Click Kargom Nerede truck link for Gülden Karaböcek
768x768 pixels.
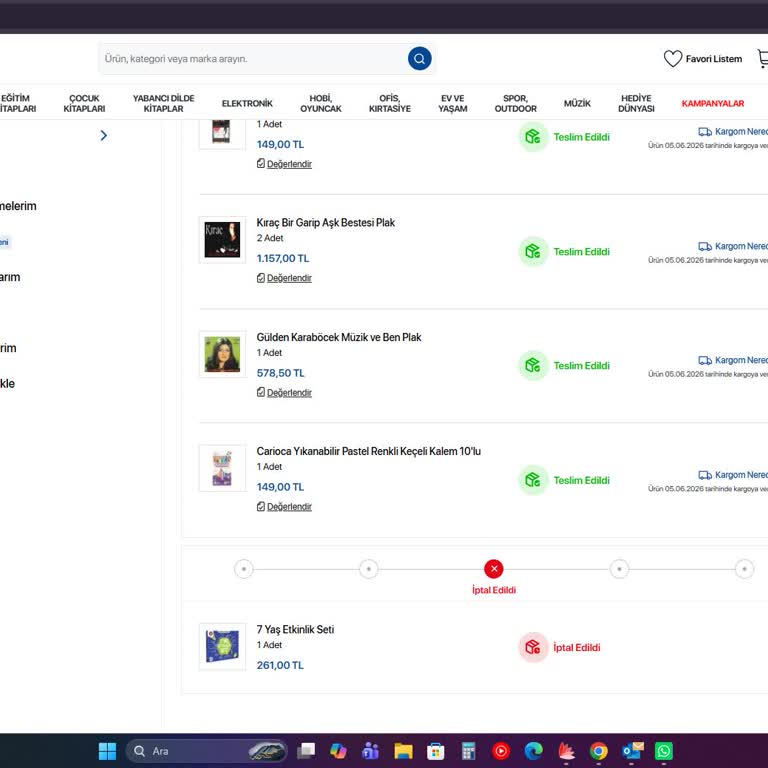coord(733,360)
